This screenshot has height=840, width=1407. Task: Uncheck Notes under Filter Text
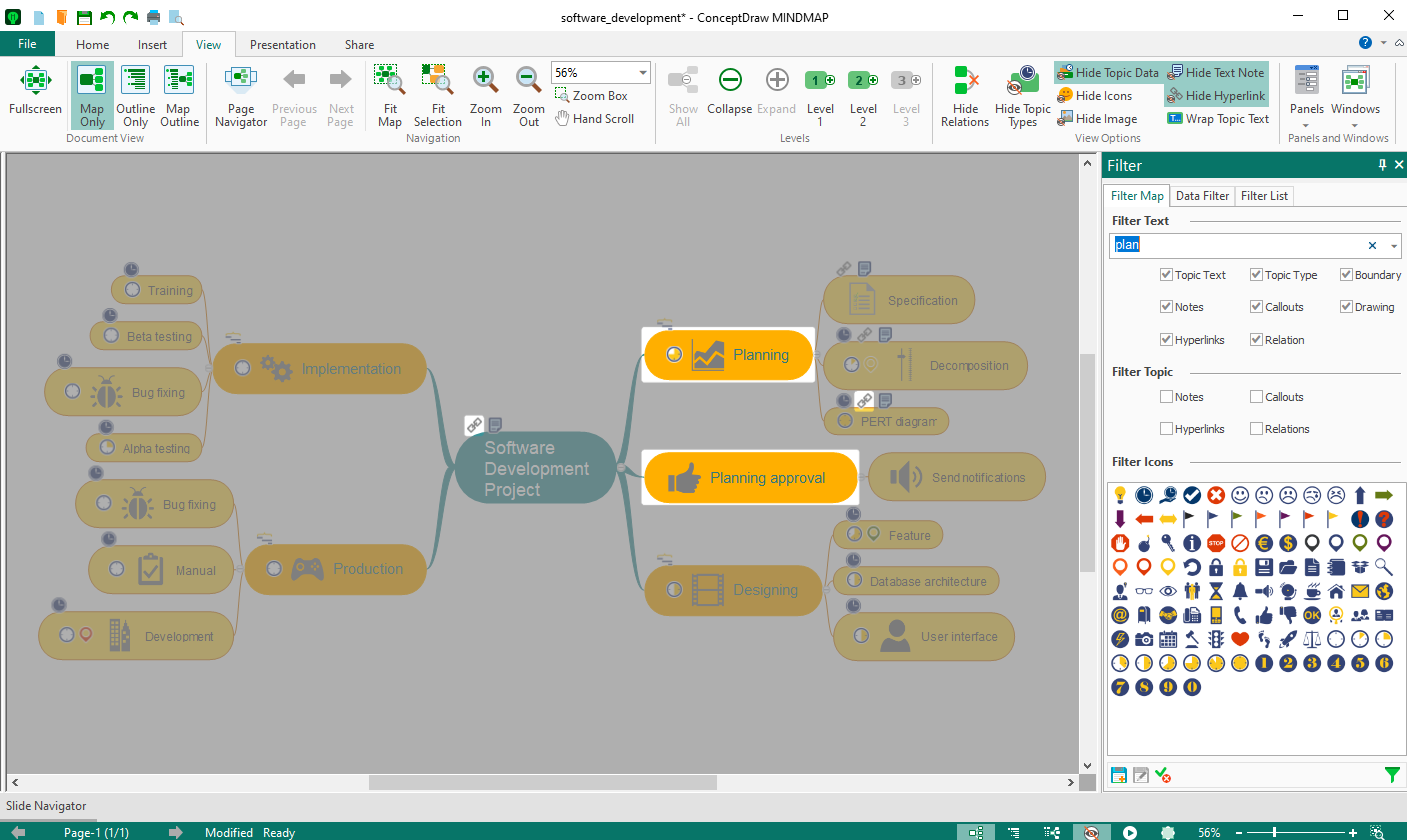tap(1166, 307)
